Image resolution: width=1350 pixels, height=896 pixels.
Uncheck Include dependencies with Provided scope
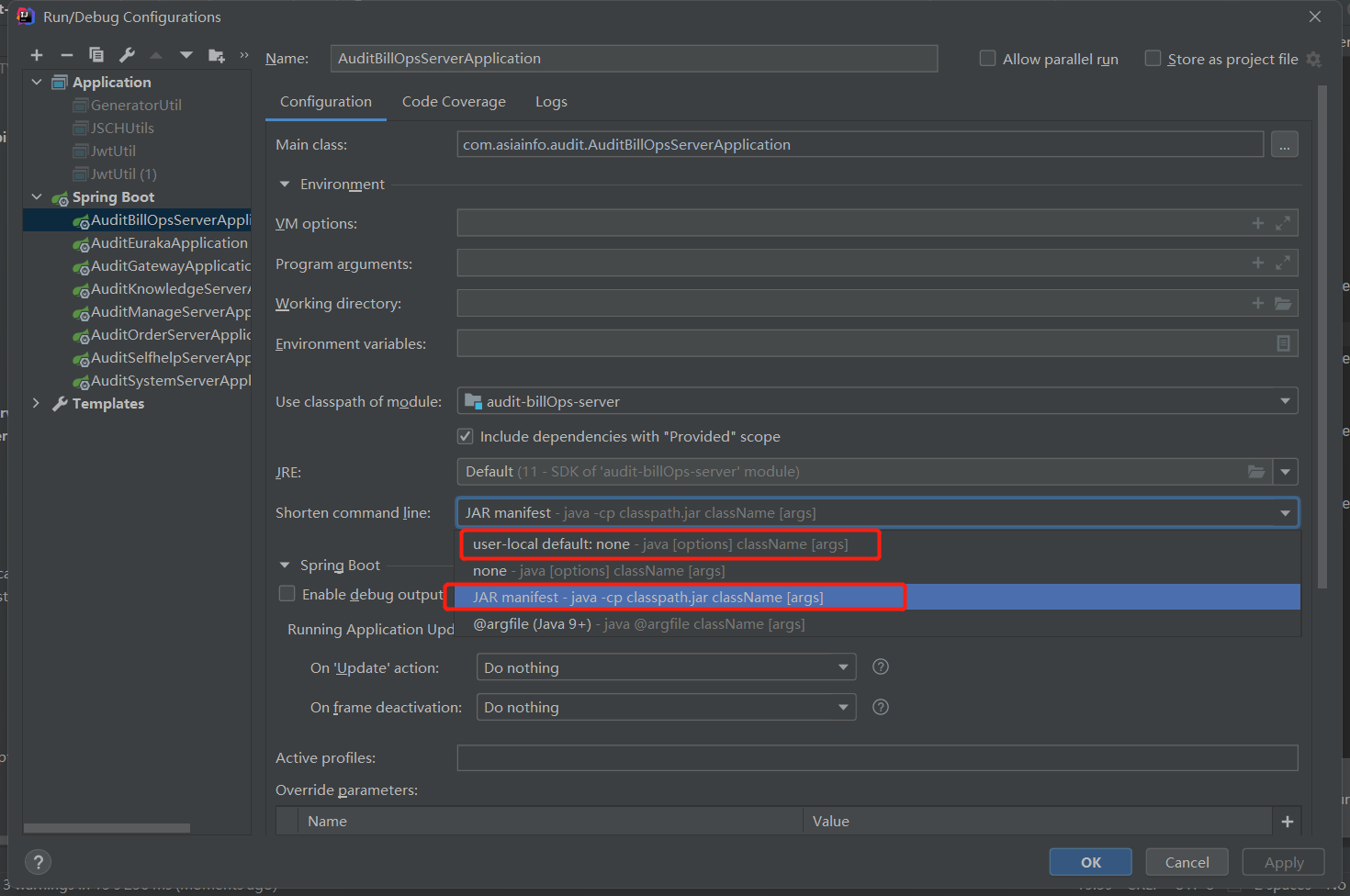pos(466,436)
